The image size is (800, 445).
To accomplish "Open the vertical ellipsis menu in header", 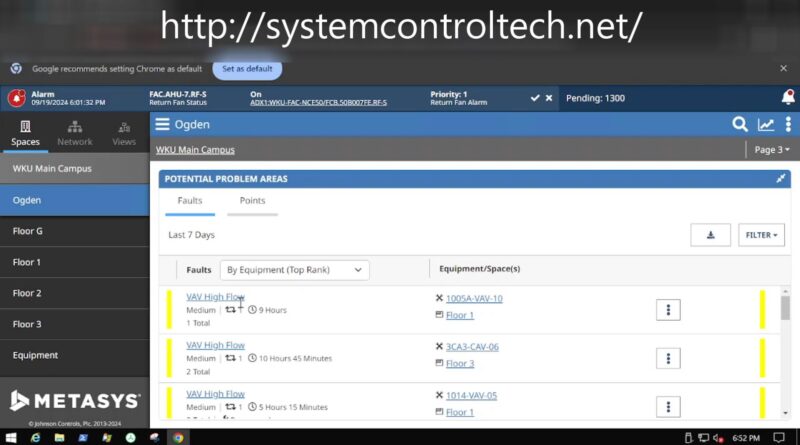I will (788, 125).
